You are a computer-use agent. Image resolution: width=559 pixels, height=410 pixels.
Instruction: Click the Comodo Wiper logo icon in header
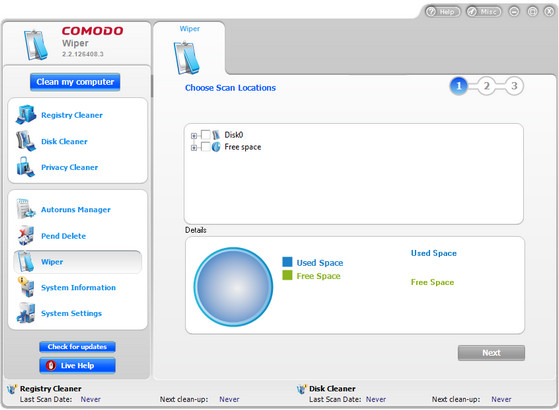click(x=36, y=45)
